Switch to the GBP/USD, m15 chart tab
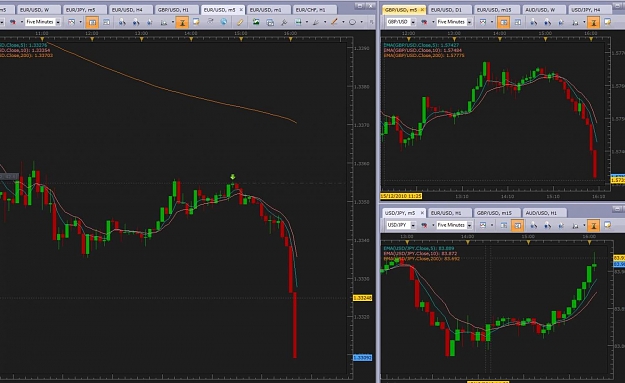 coord(497,213)
